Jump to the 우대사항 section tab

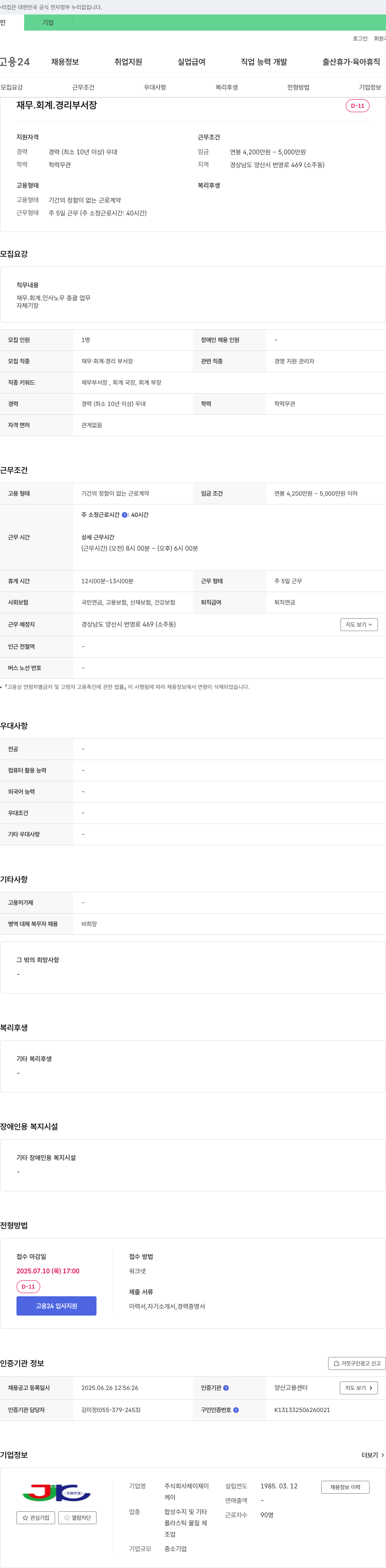pyautogui.click(x=155, y=87)
